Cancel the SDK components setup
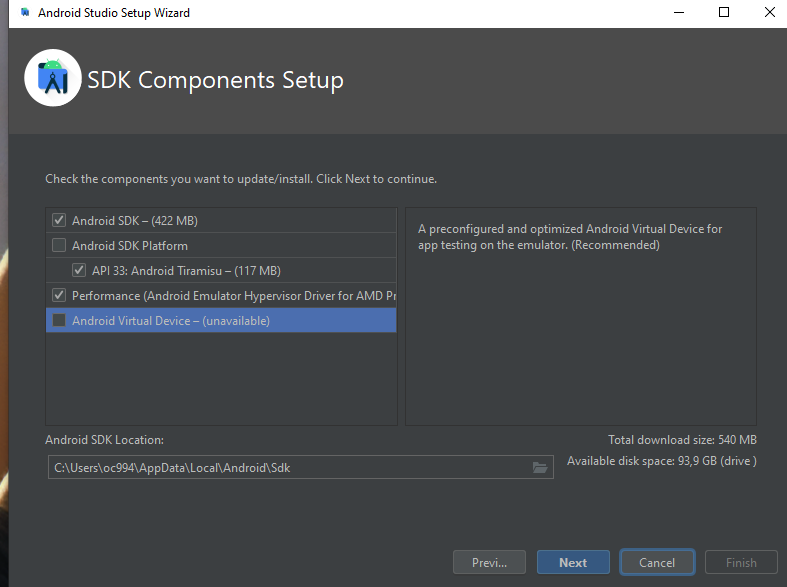Screen dimensions: 787x587 point(657,562)
